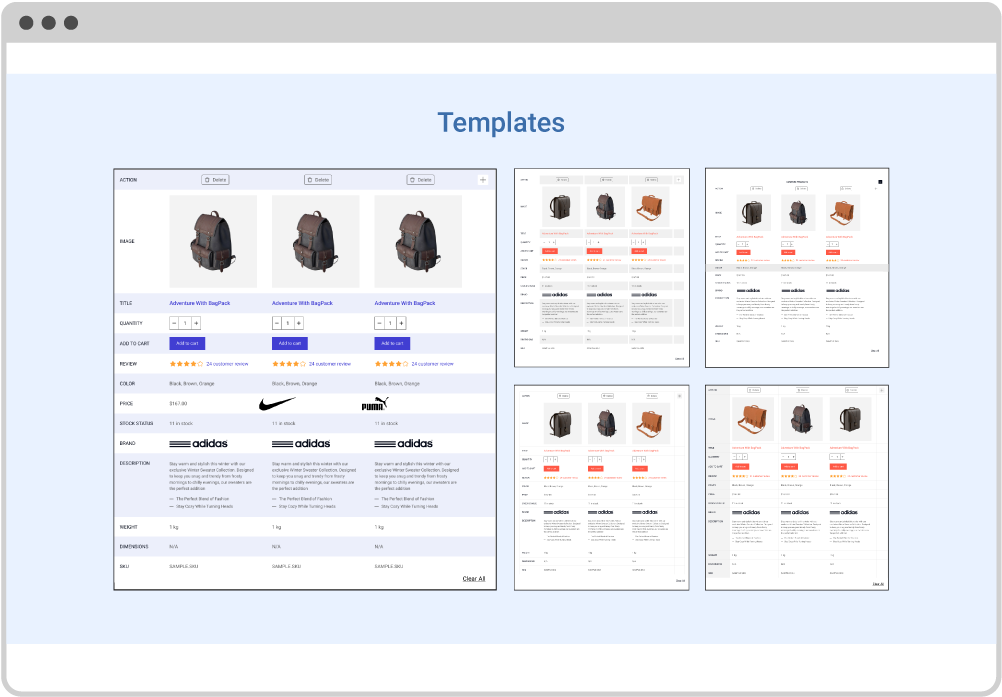Click the plus icon to add a product column

[482, 180]
